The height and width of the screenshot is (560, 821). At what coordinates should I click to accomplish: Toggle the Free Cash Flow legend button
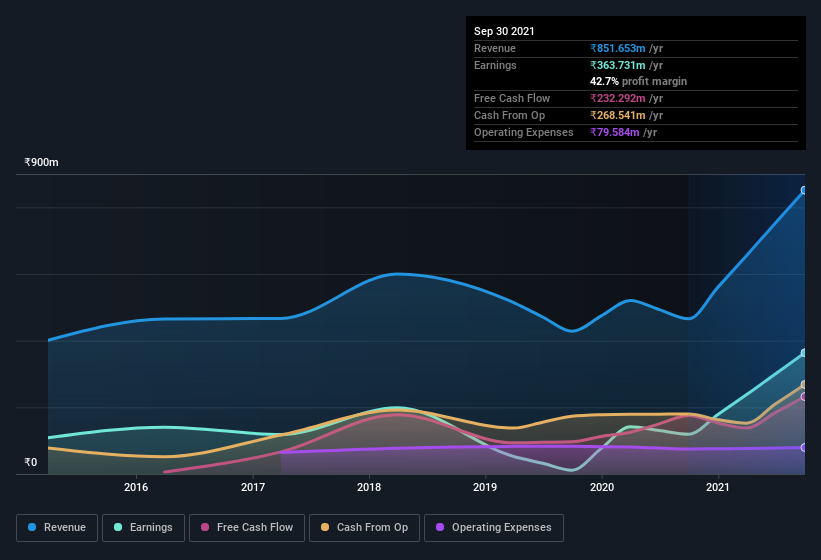[x=247, y=528]
